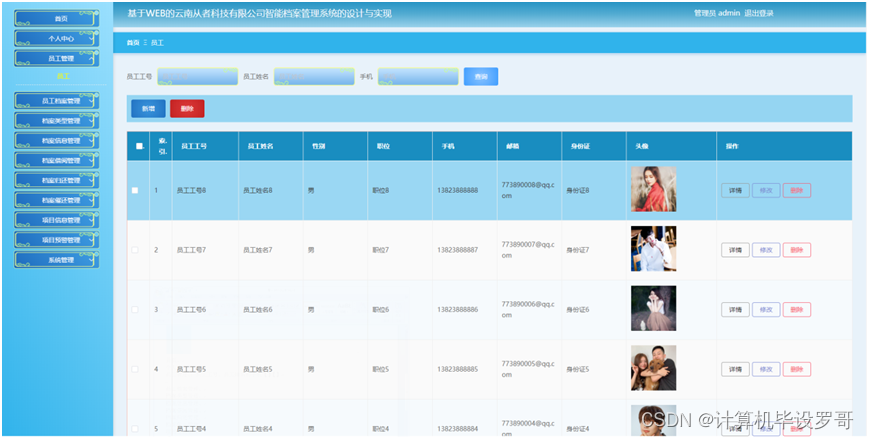Click 修改 for the 员工工号5 row
Viewport: 869px width, 439px height.
point(766,369)
